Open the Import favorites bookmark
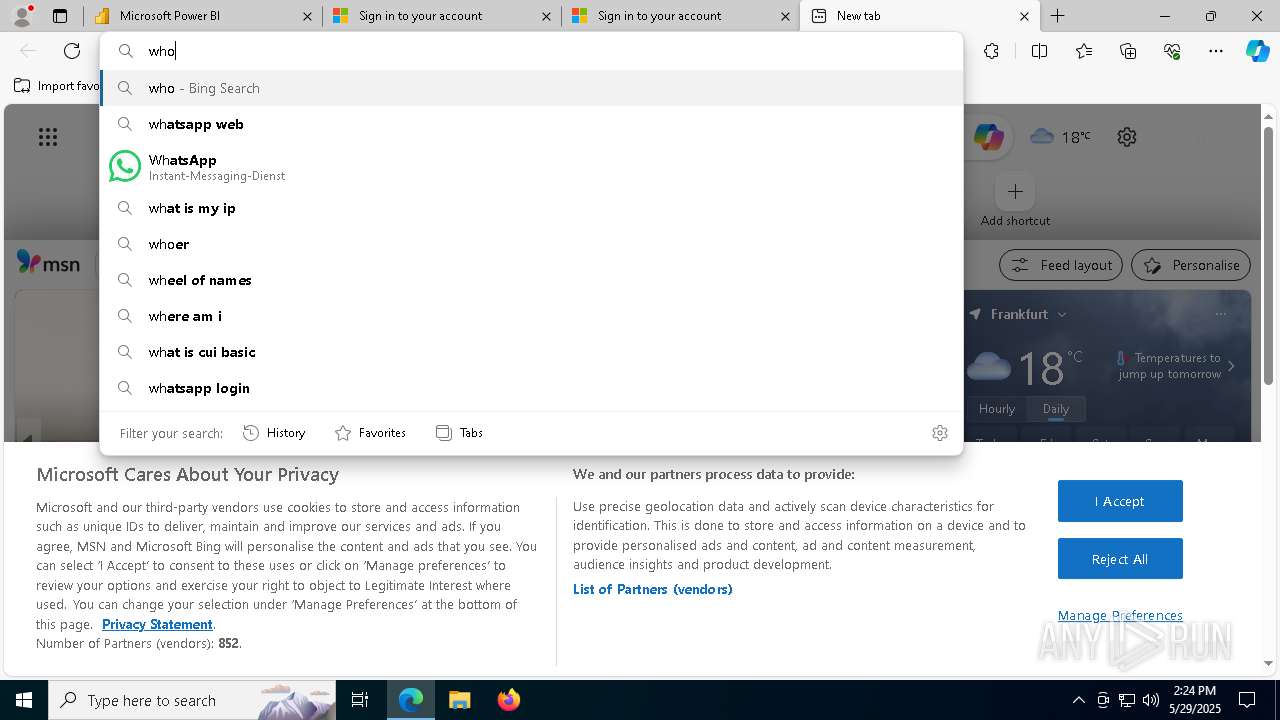The height and width of the screenshot is (720, 1280). pos(57,86)
